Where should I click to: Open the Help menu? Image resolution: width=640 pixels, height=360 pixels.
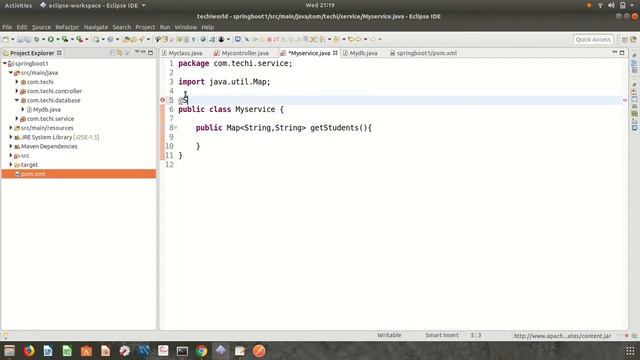pos(207,27)
